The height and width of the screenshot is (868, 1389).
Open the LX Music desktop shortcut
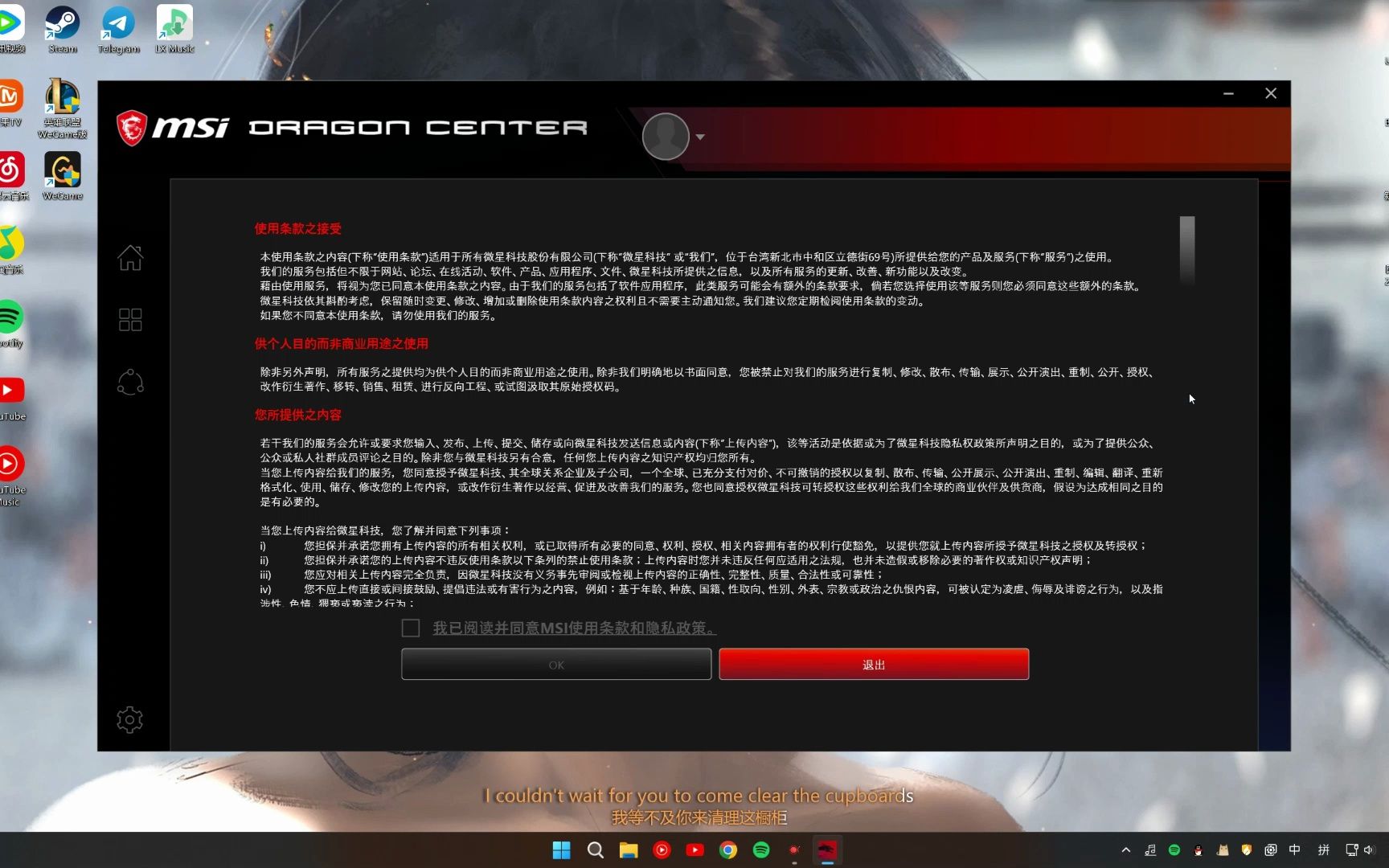click(174, 30)
